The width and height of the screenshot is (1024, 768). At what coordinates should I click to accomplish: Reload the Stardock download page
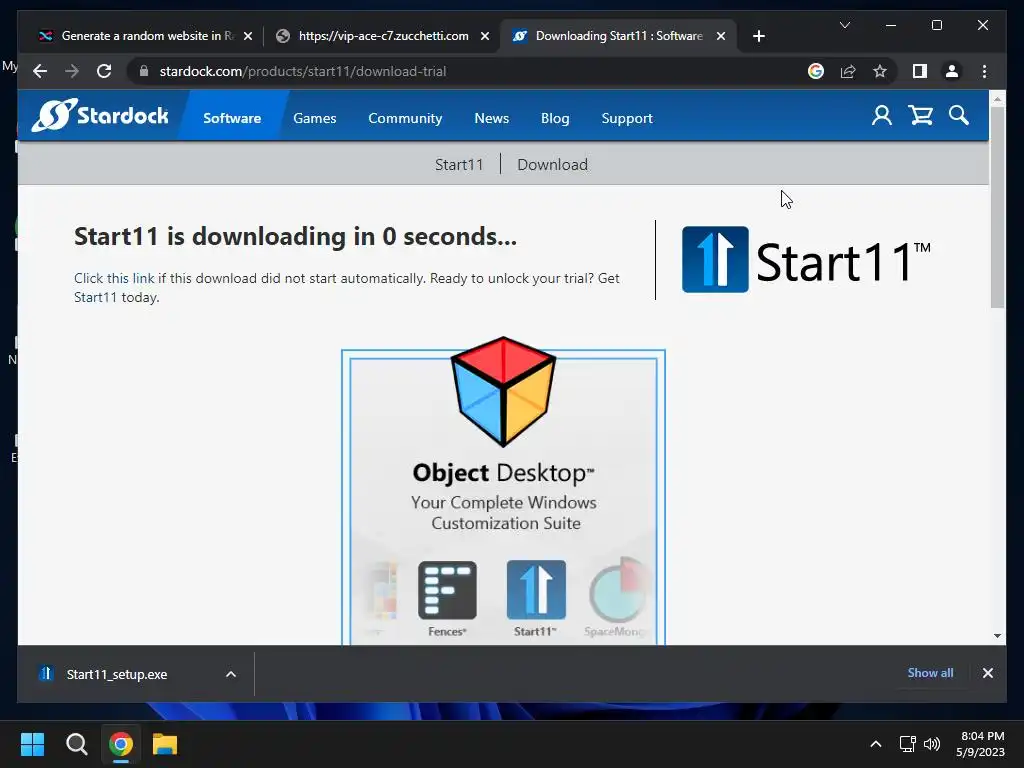[x=104, y=71]
